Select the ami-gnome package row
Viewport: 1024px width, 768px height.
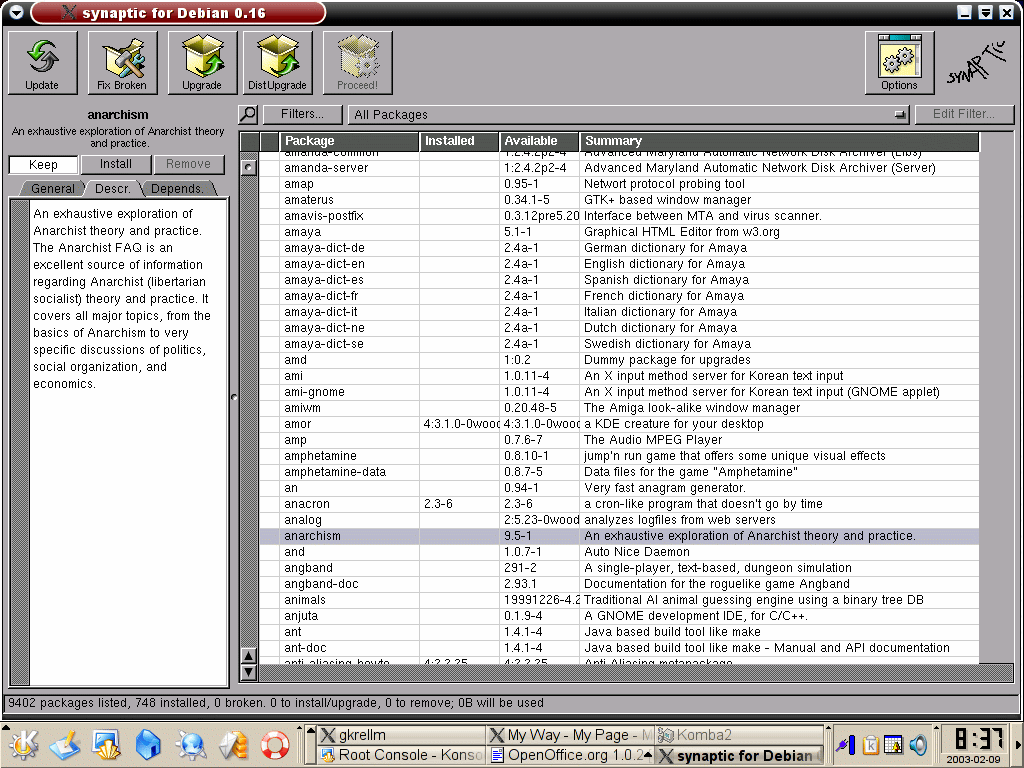[x=619, y=392]
